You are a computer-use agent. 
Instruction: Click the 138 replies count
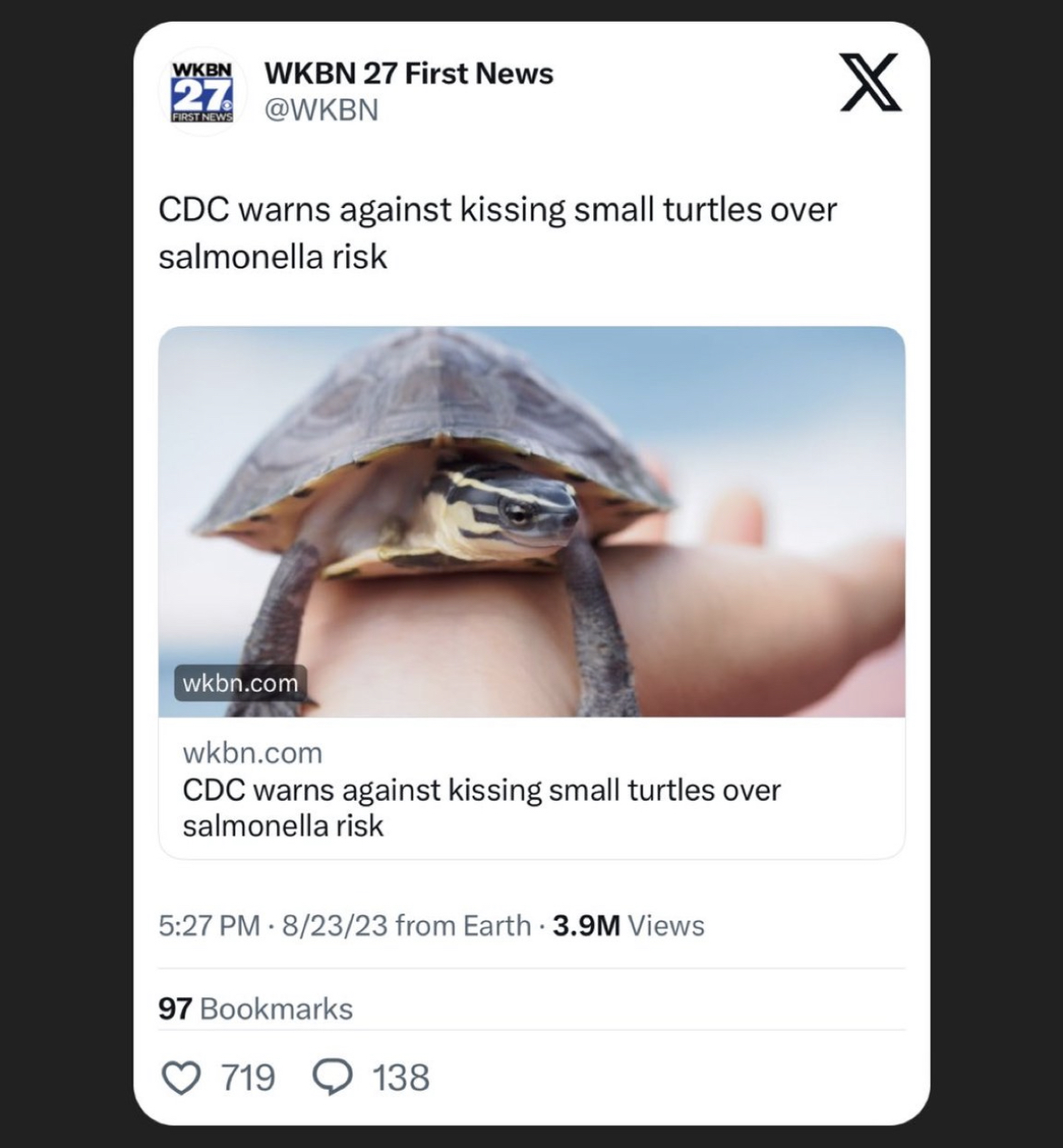401,1078
